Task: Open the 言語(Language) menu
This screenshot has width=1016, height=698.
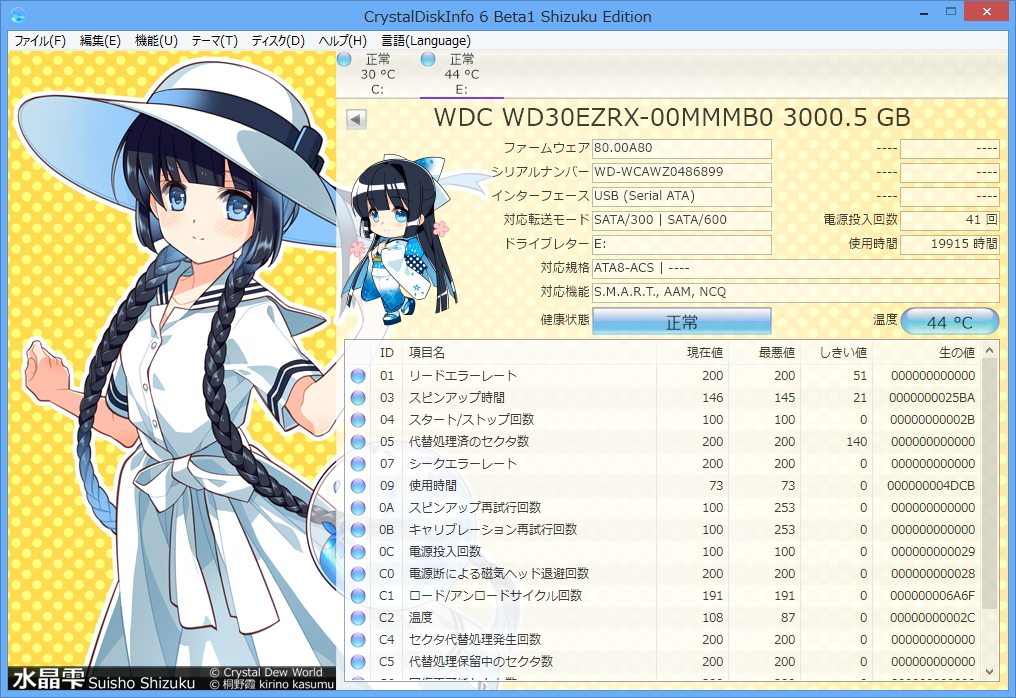Action: (x=426, y=41)
